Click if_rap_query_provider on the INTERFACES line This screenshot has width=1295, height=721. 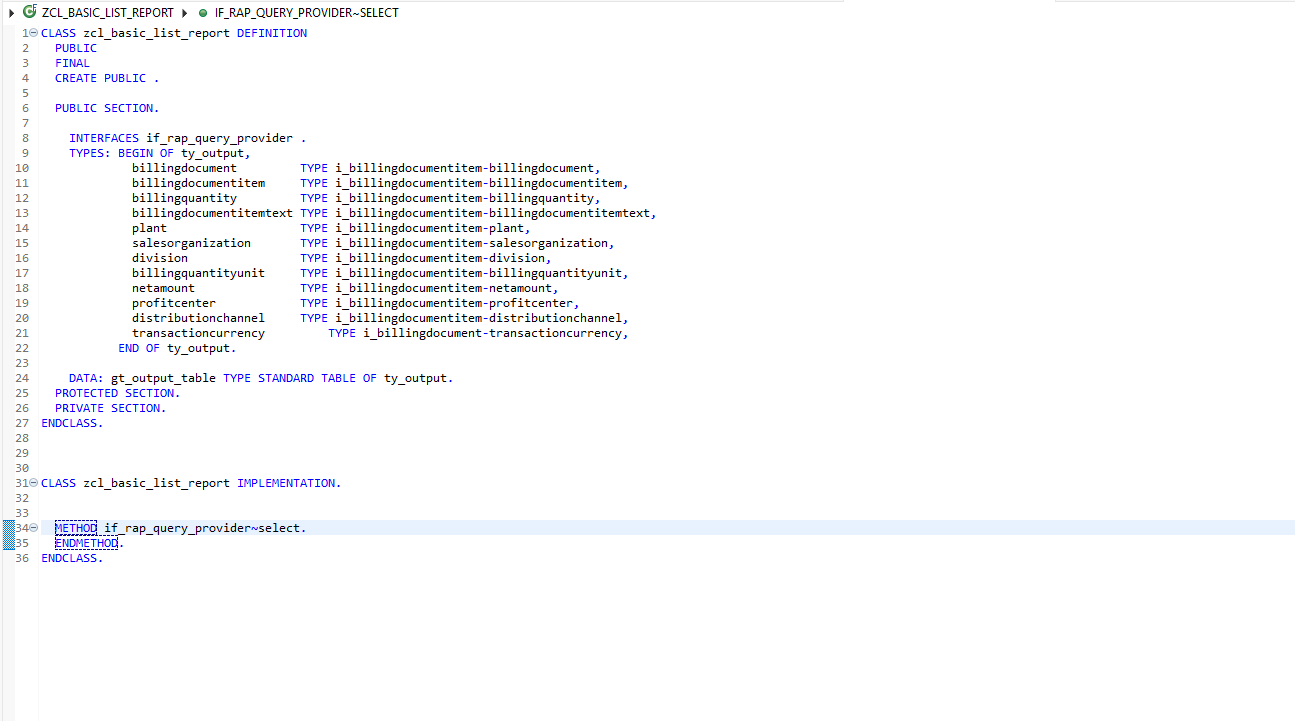[220, 138]
